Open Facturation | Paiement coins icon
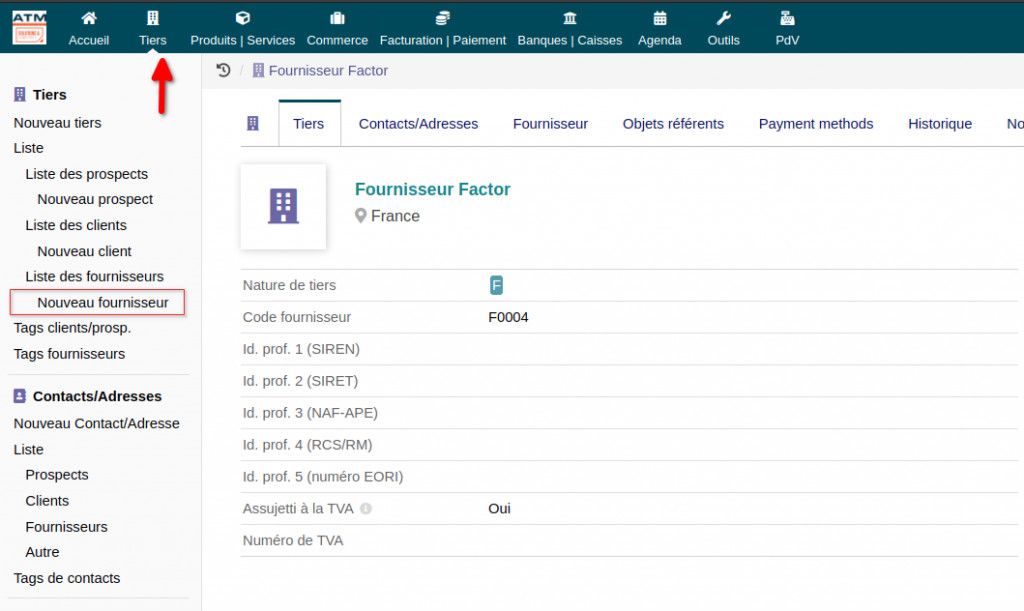This screenshot has height=611, width=1024. [x=443, y=18]
